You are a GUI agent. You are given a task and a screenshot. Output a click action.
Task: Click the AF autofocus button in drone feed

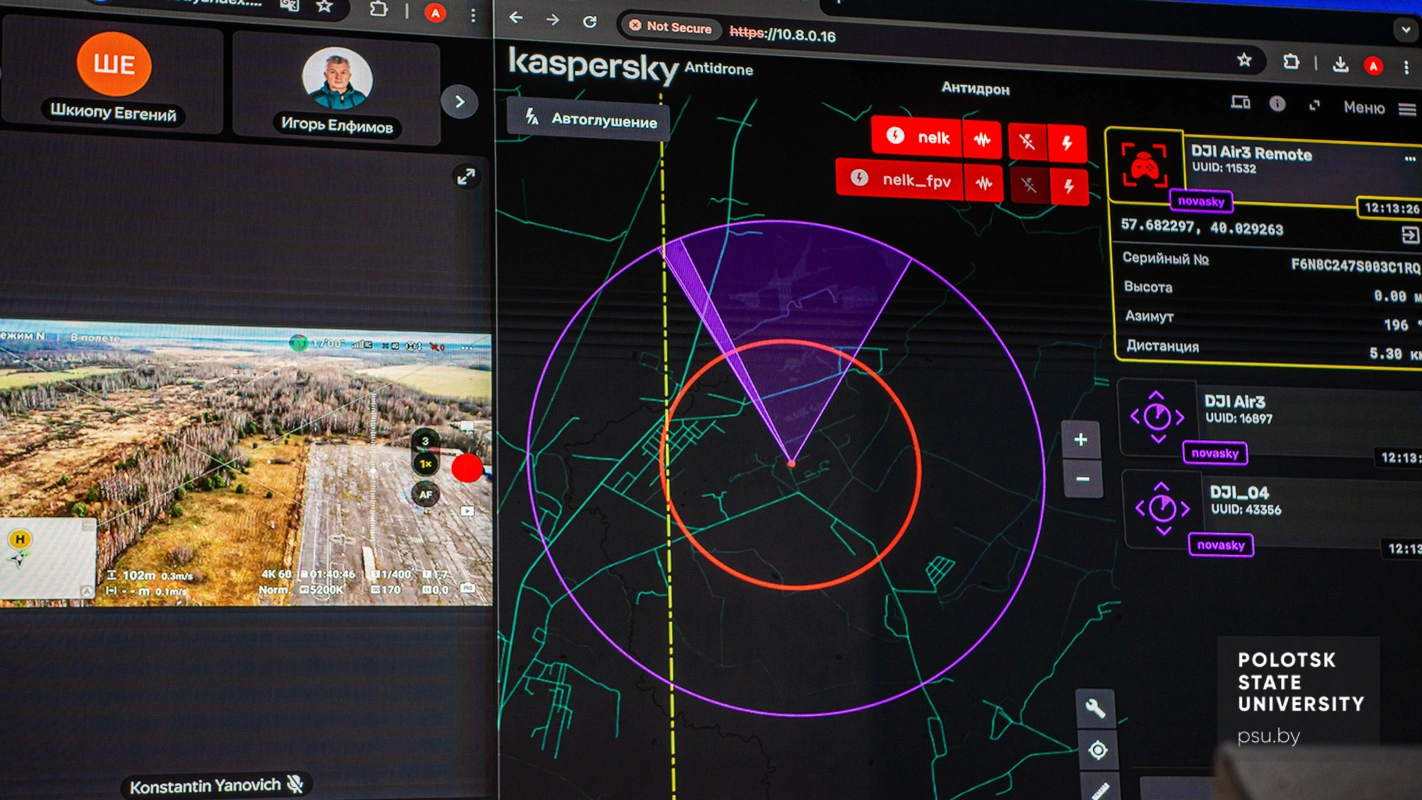click(x=425, y=493)
